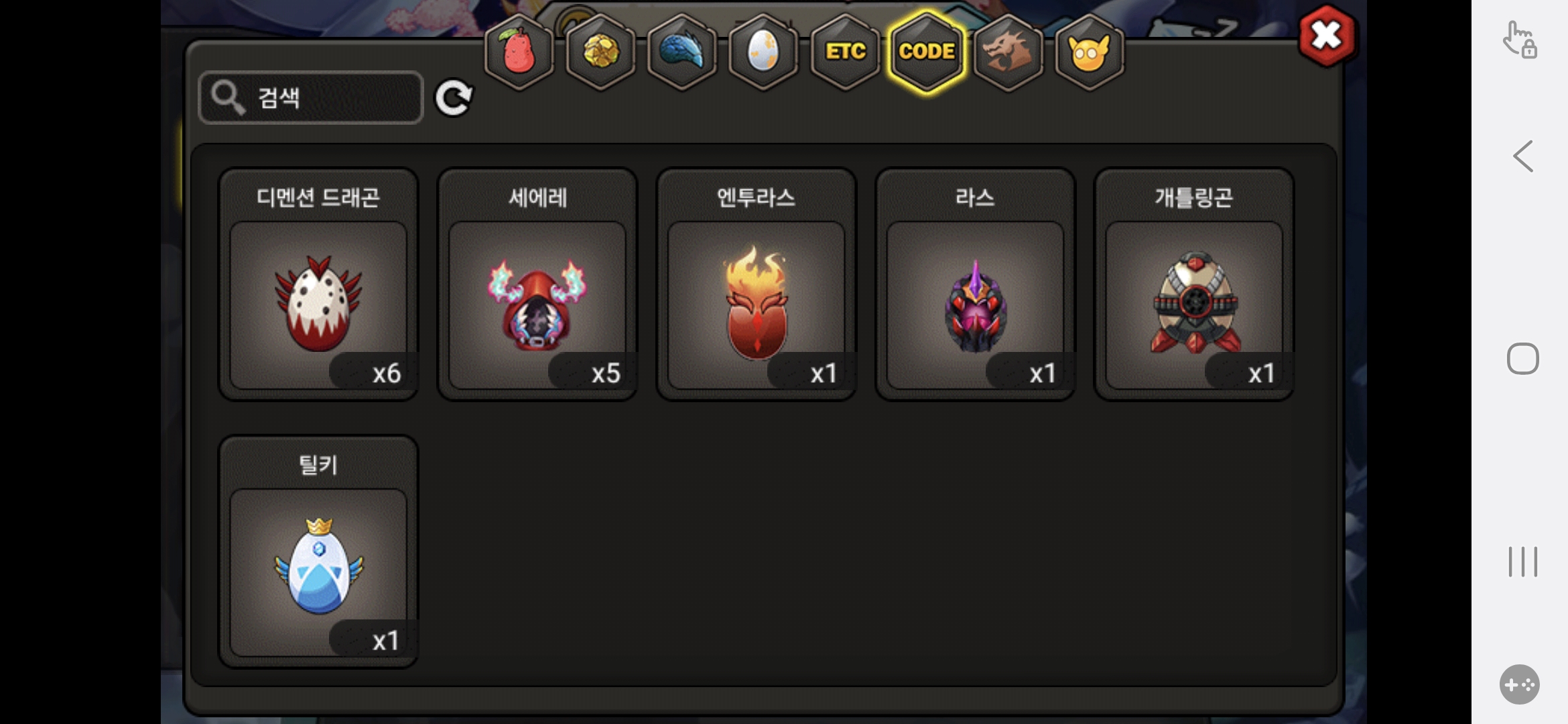Open the blue dragon scale tab
Viewport: 1568px width, 724px height.
tap(682, 52)
